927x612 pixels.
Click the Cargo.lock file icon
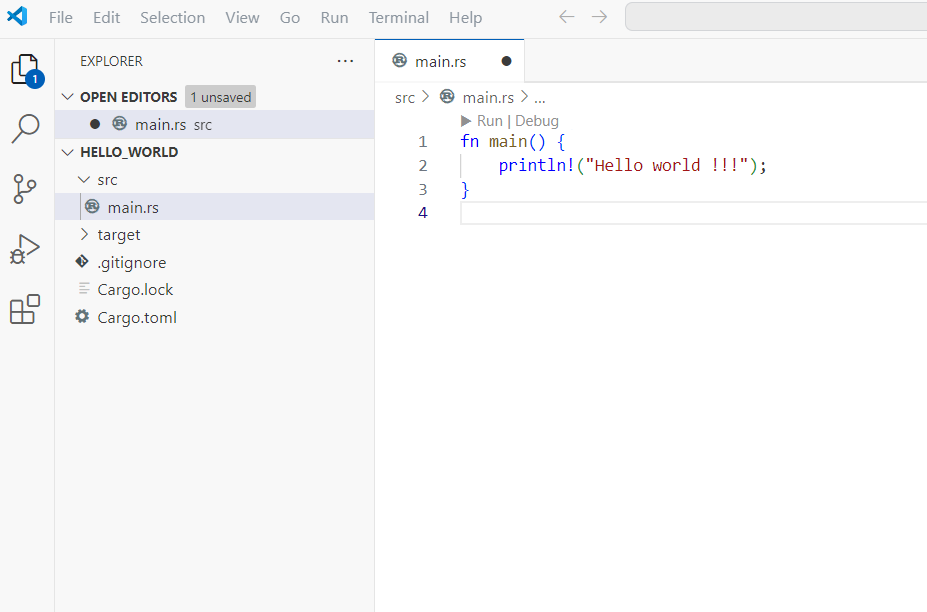tap(84, 289)
